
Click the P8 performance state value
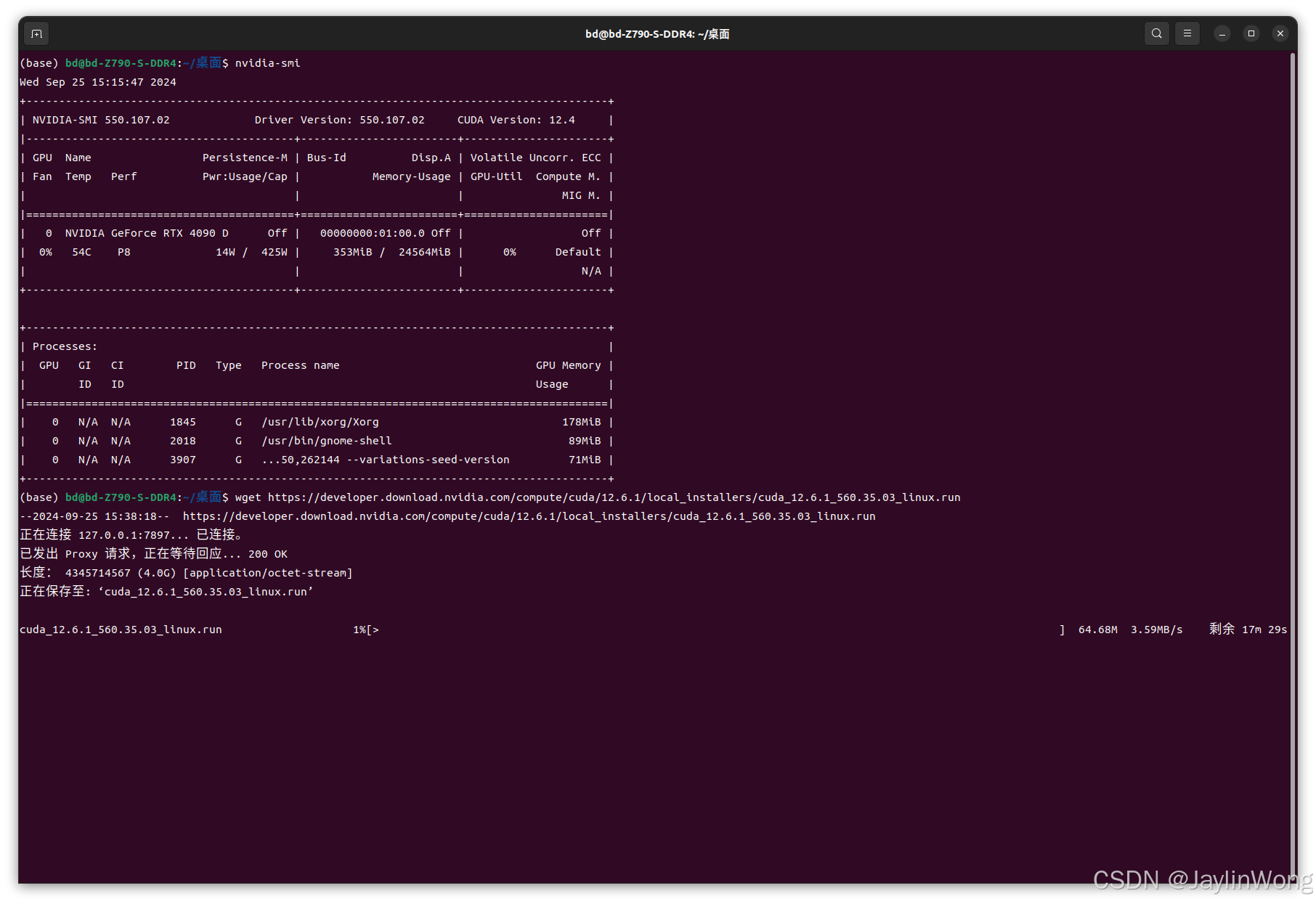point(124,252)
